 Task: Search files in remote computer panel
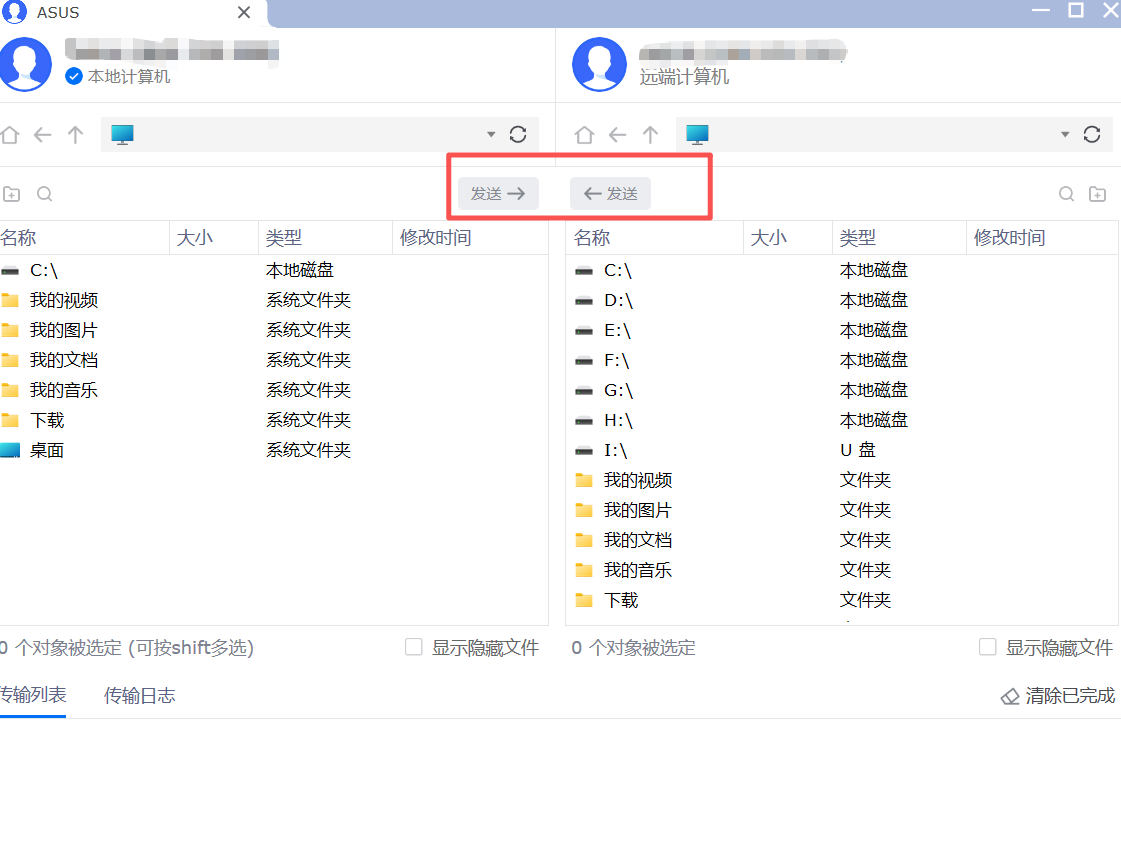tap(1066, 194)
